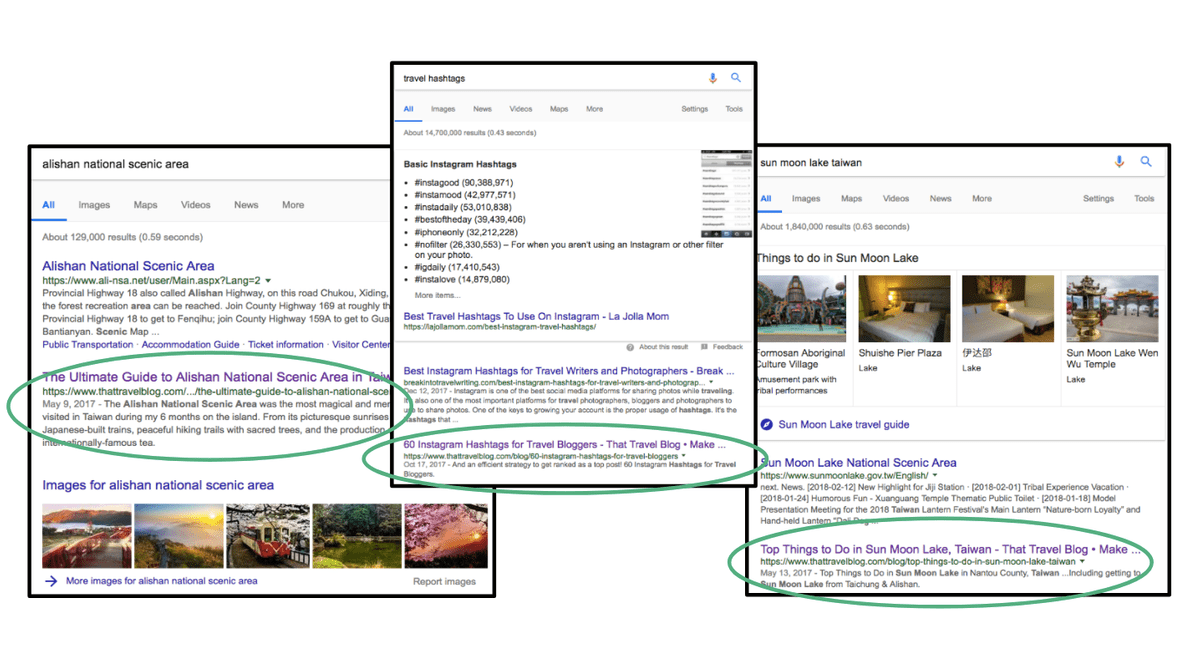
Task: Open the Ticket information sitelink
Action: coord(286,344)
